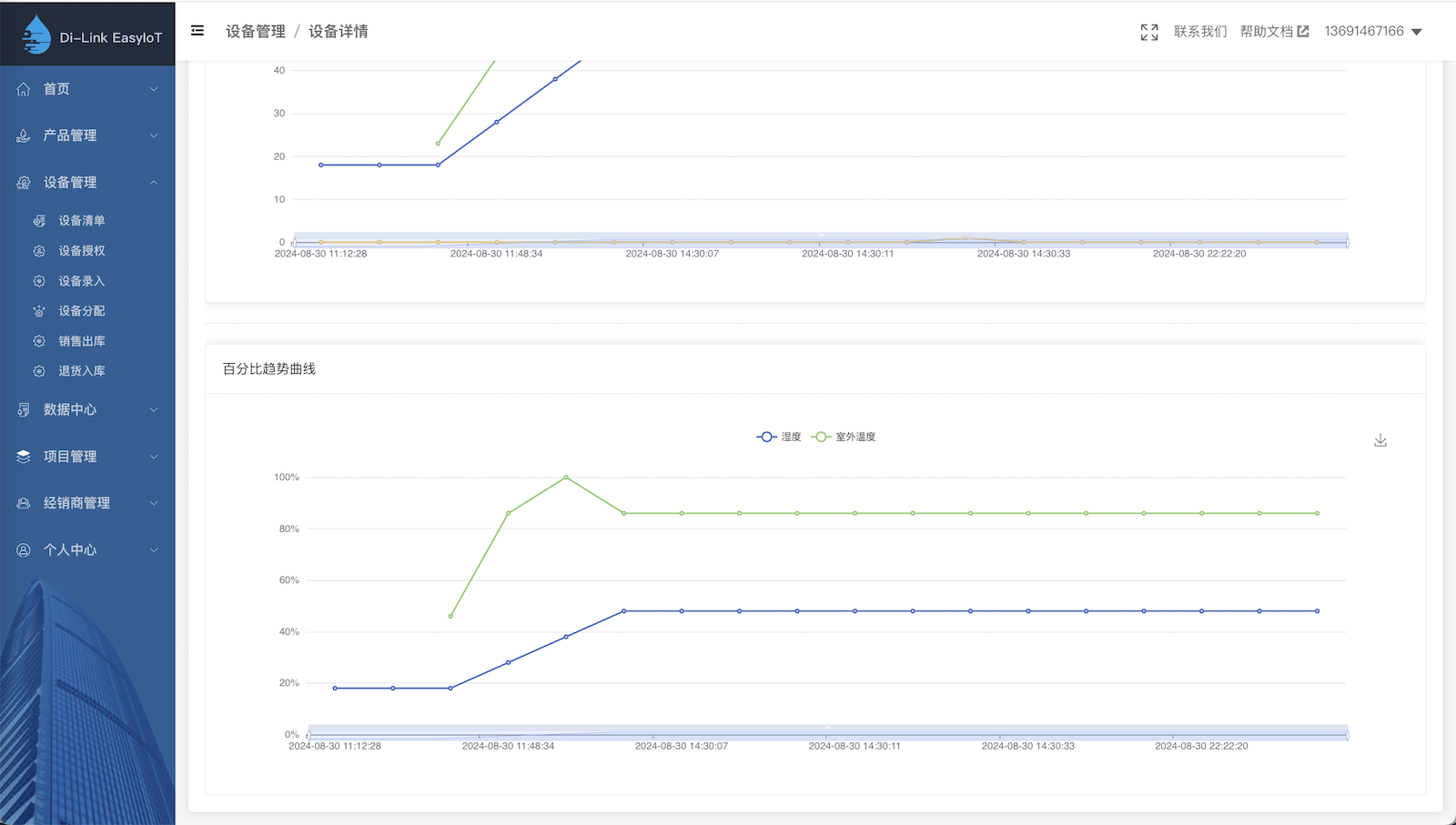1456x825 pixels.
Task: Toggle 湿度 series in chart legend
Action: pos(779,437)
